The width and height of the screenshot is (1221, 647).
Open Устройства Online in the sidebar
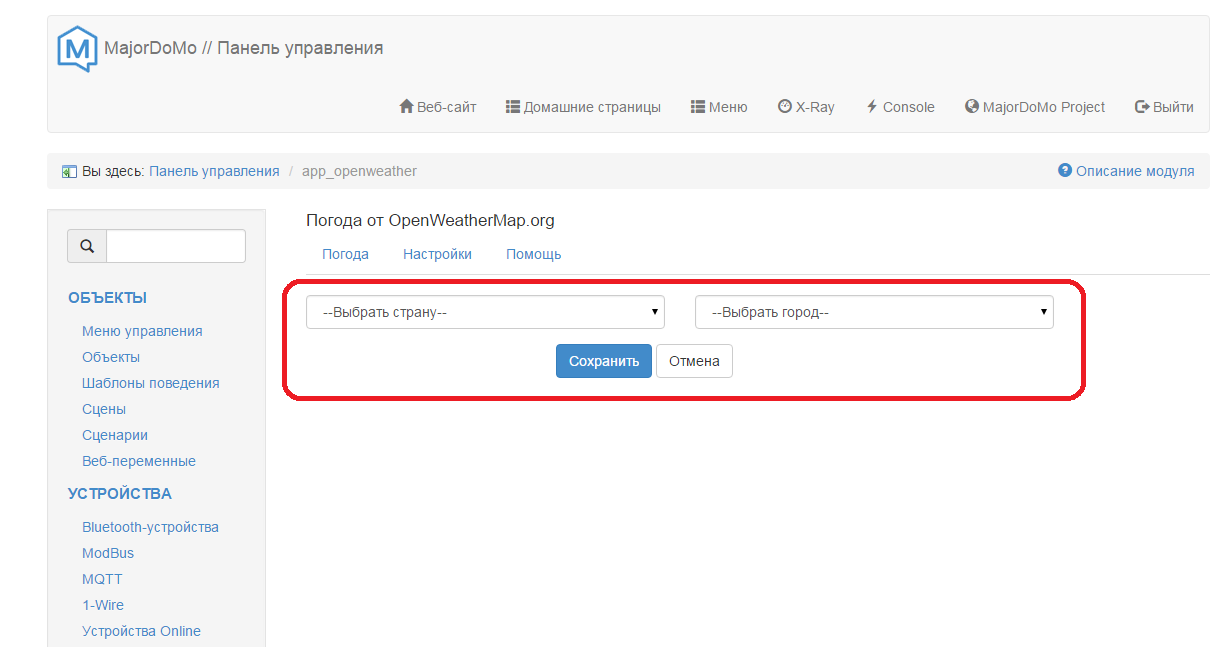141,631
